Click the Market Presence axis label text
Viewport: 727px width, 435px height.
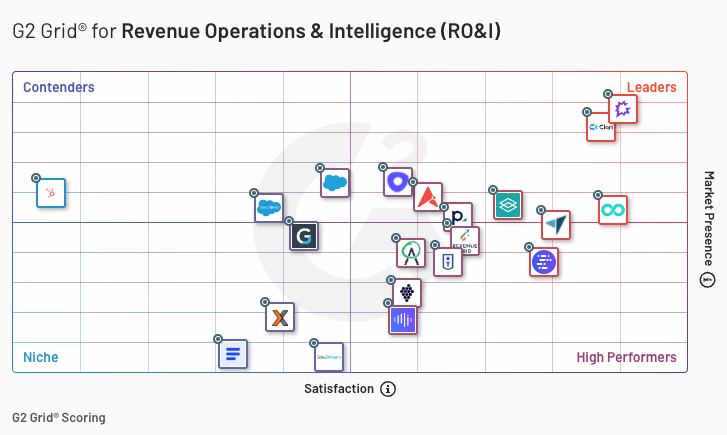(708, 218)
